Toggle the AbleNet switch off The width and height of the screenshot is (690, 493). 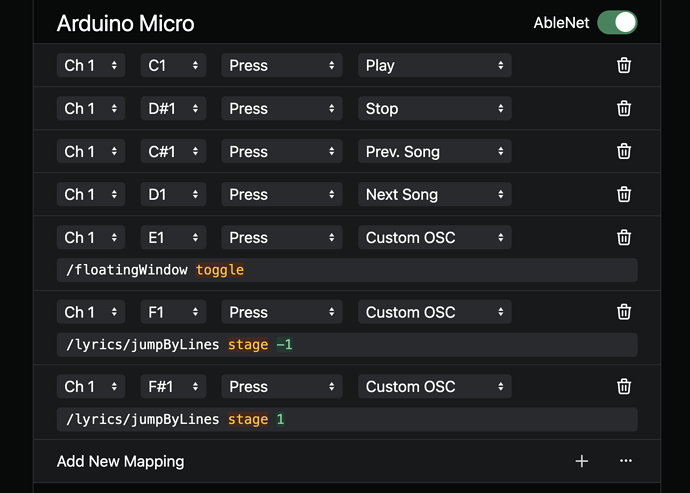tap(617, 22)
